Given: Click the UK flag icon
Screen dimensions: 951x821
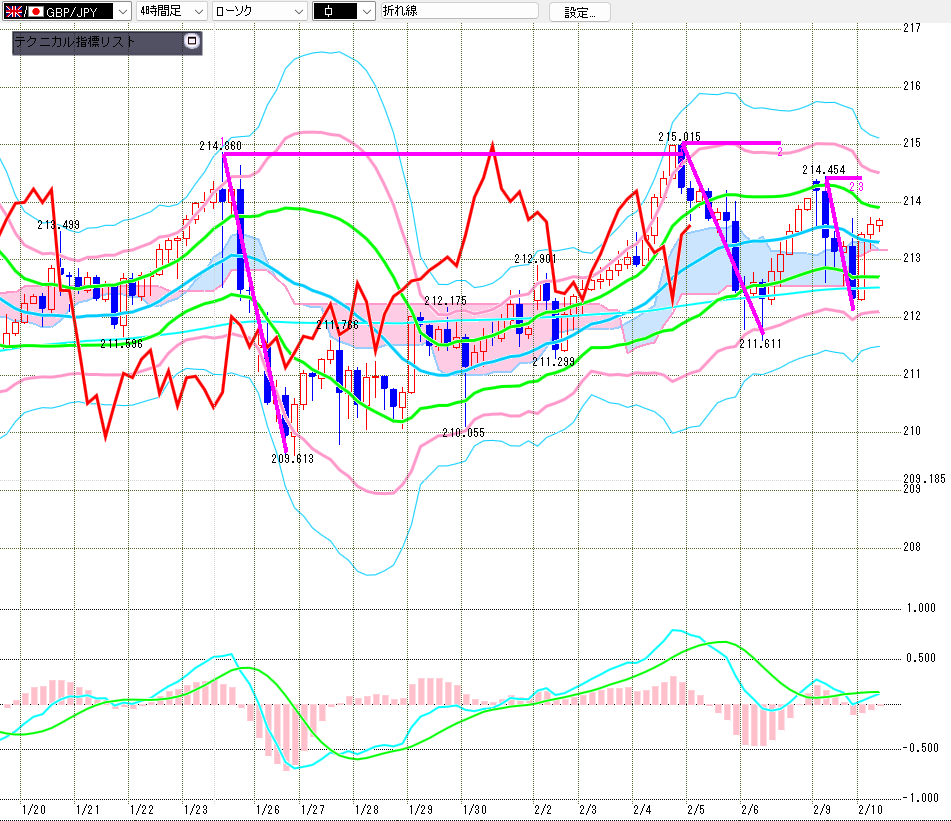Looking at the screenshot, I should (13, 12).
